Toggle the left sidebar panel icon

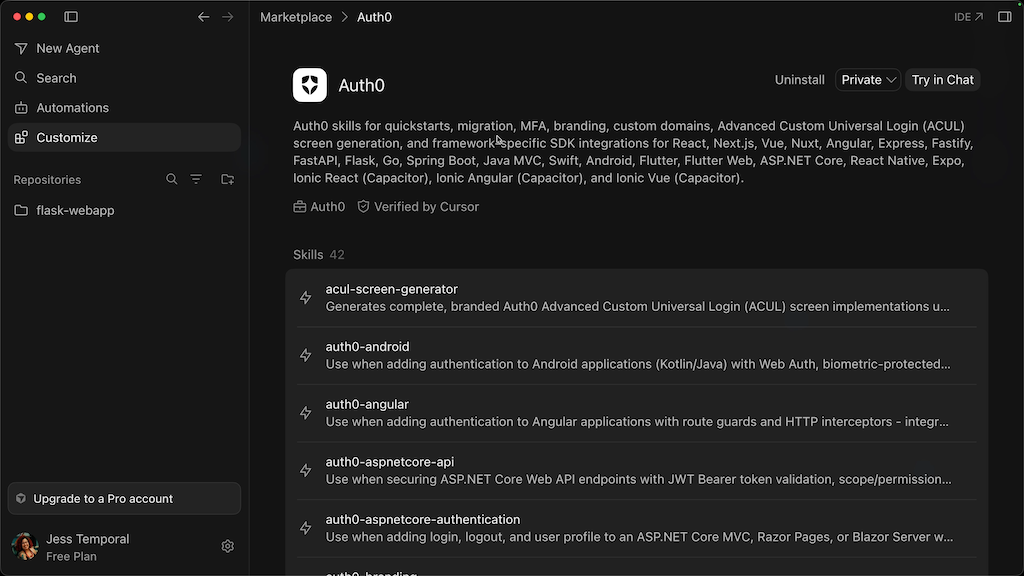[71, 17]
